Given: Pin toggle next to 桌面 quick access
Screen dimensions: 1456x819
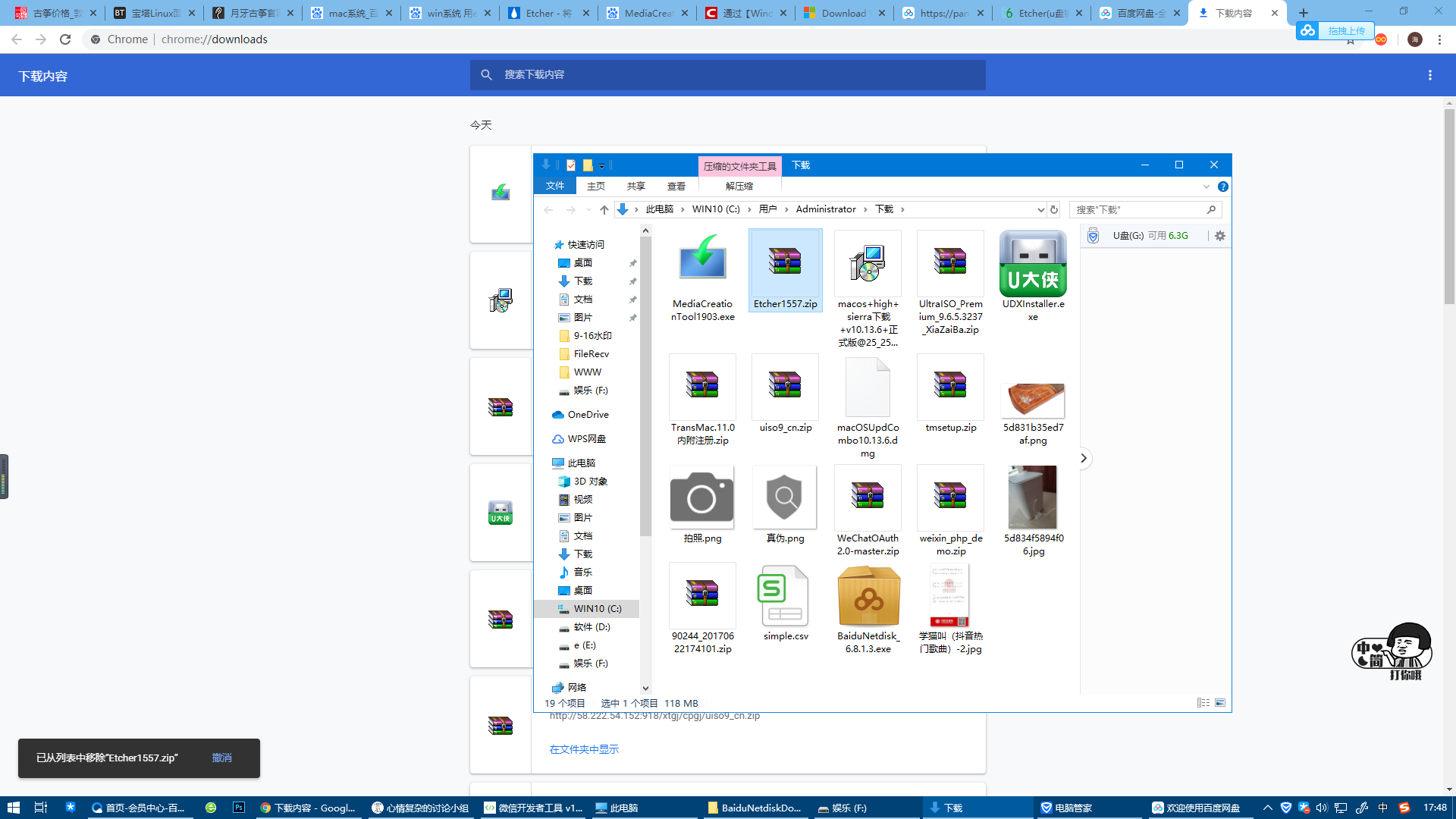Looking at the screenshot, I should point(632,263).
